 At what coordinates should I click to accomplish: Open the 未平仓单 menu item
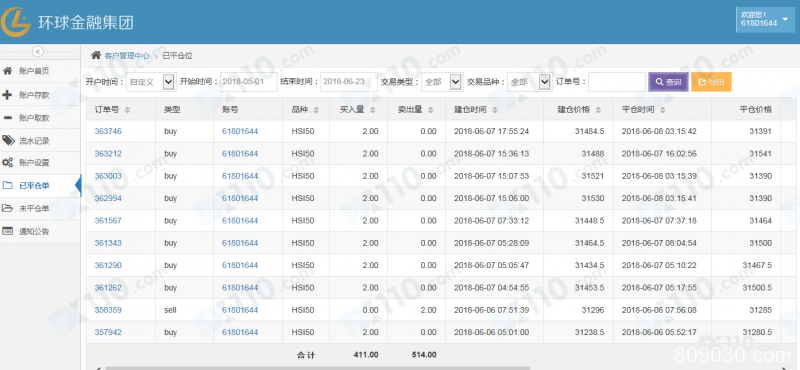(x=40, y=208)
